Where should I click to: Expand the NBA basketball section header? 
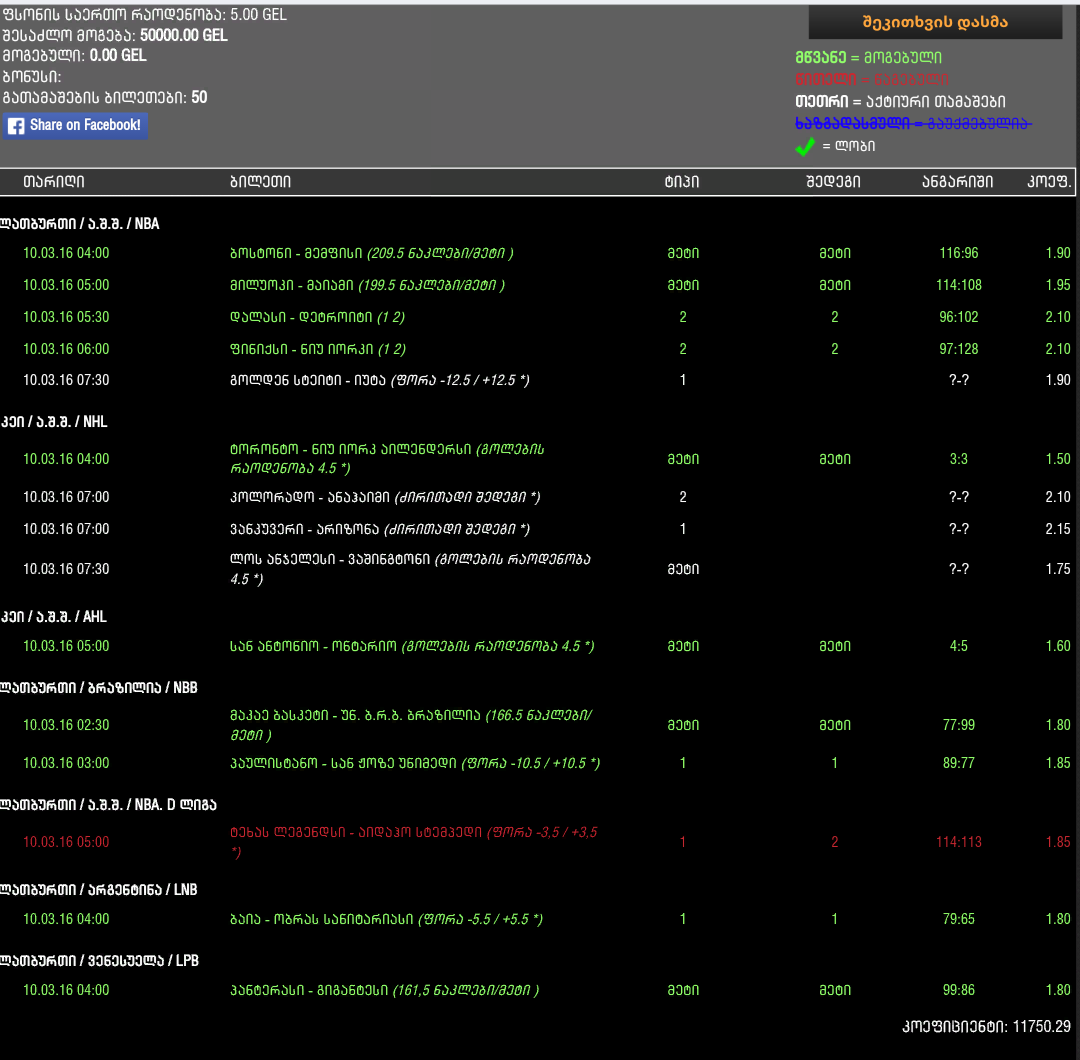(x=80, y=224)
